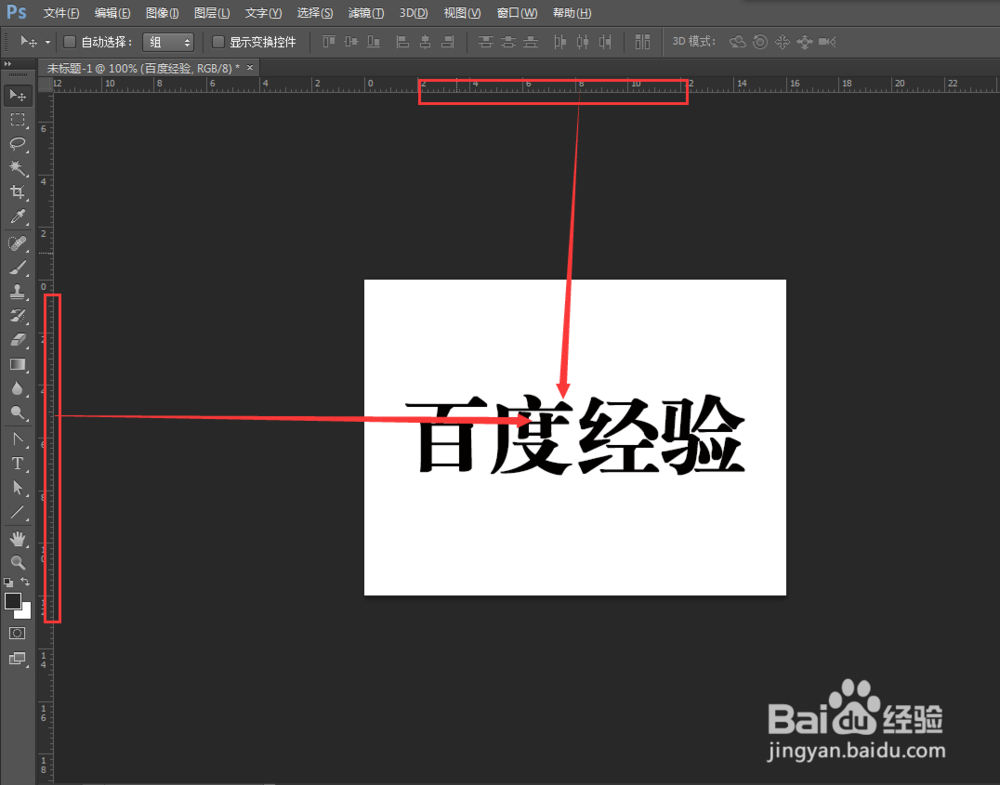1000x785 pixels.
Task: Choose 3D rotate mode icon
Action: point(738,42)
